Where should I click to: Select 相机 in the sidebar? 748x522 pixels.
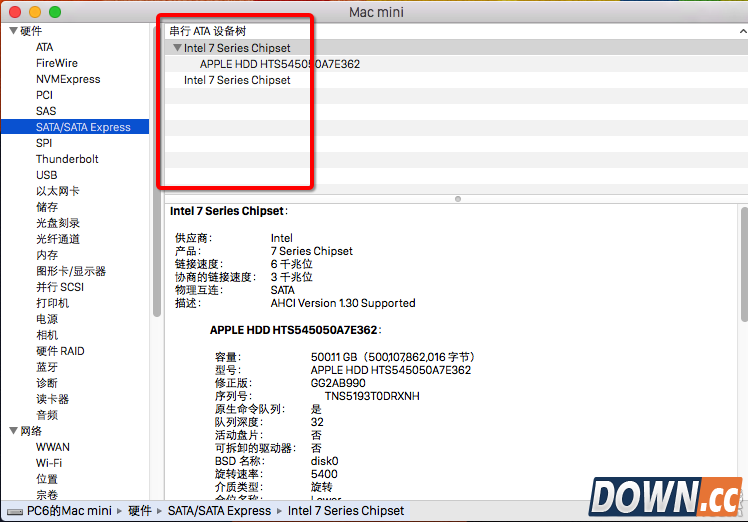click(47, 335)
